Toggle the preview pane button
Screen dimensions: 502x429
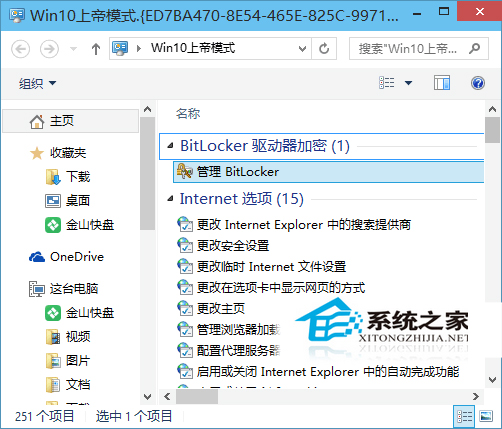(442, 83)
